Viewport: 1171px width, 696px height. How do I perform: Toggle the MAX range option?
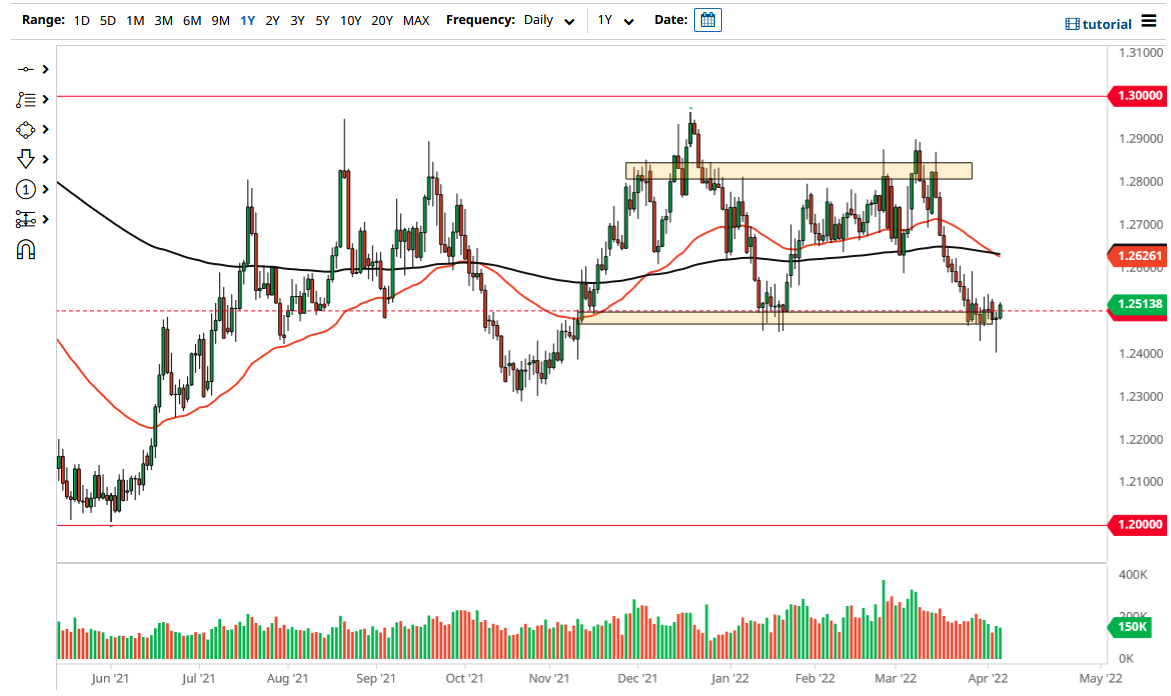pos(416,20)
